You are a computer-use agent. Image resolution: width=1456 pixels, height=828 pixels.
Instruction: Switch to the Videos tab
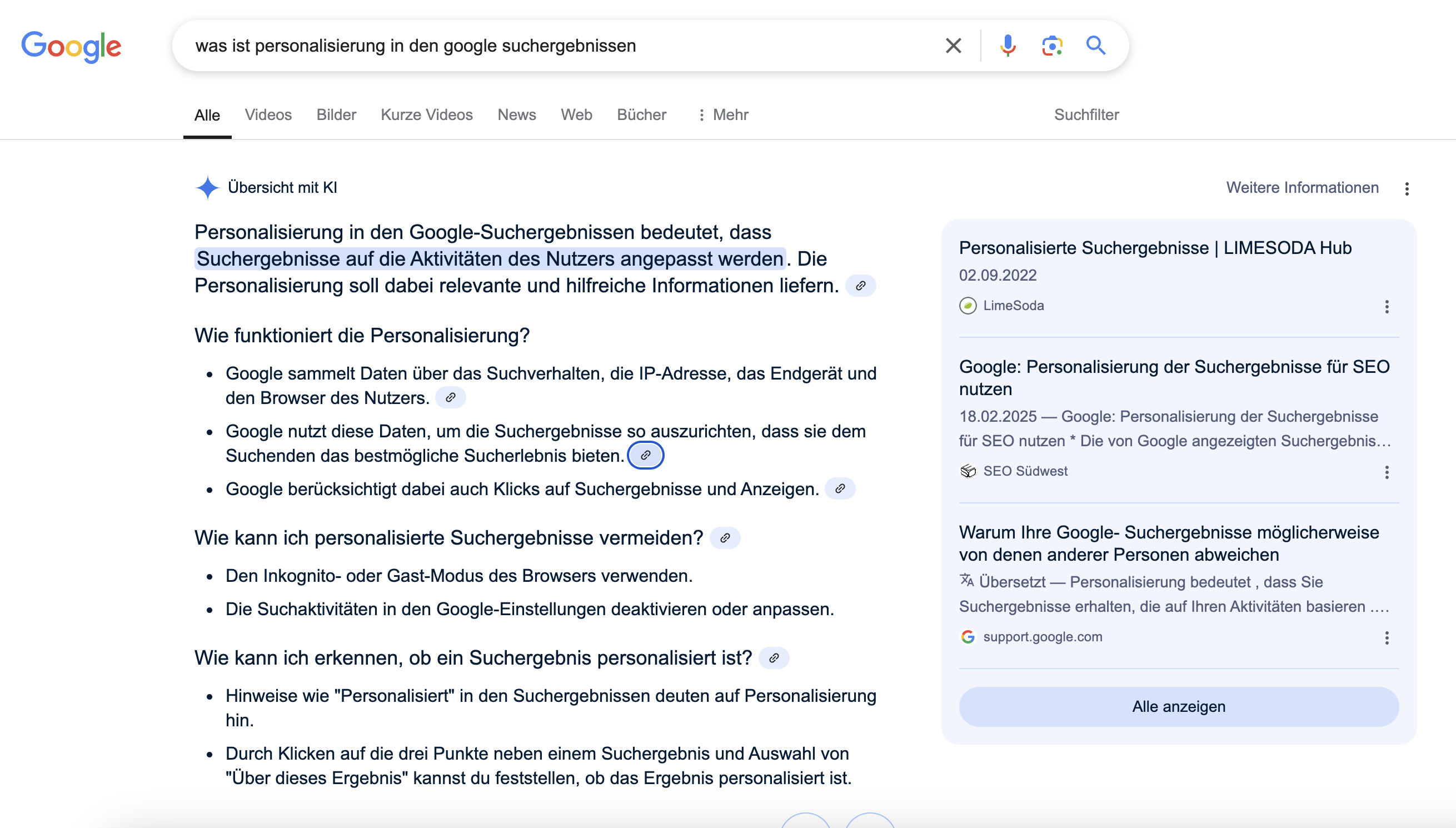pyautogui.click(x=268, y=114)
